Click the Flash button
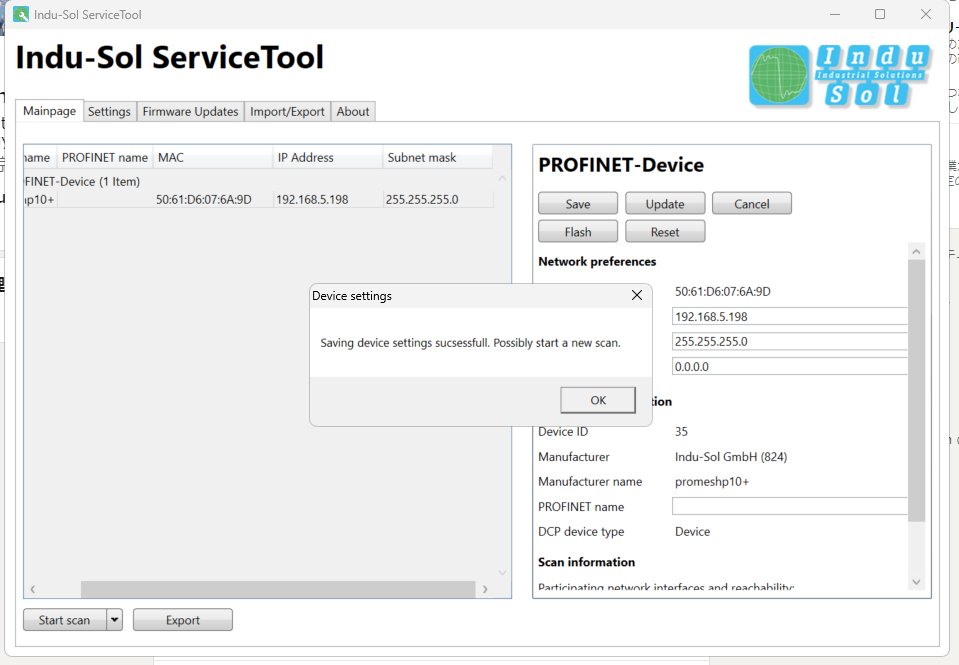This screenshot has height=665, width=959. [x=578, y=232]
